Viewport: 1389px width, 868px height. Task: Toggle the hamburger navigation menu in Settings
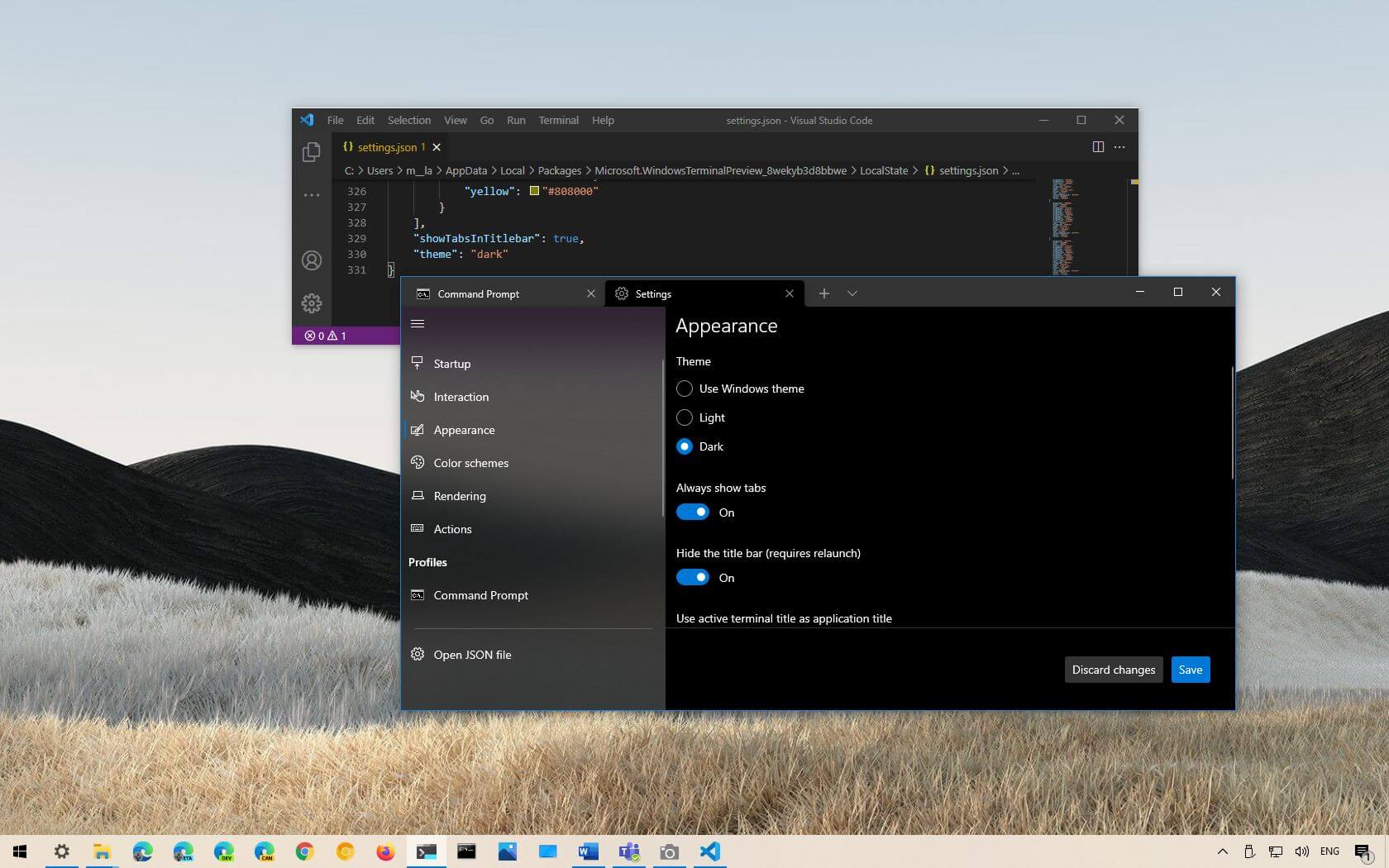(418, 323)
